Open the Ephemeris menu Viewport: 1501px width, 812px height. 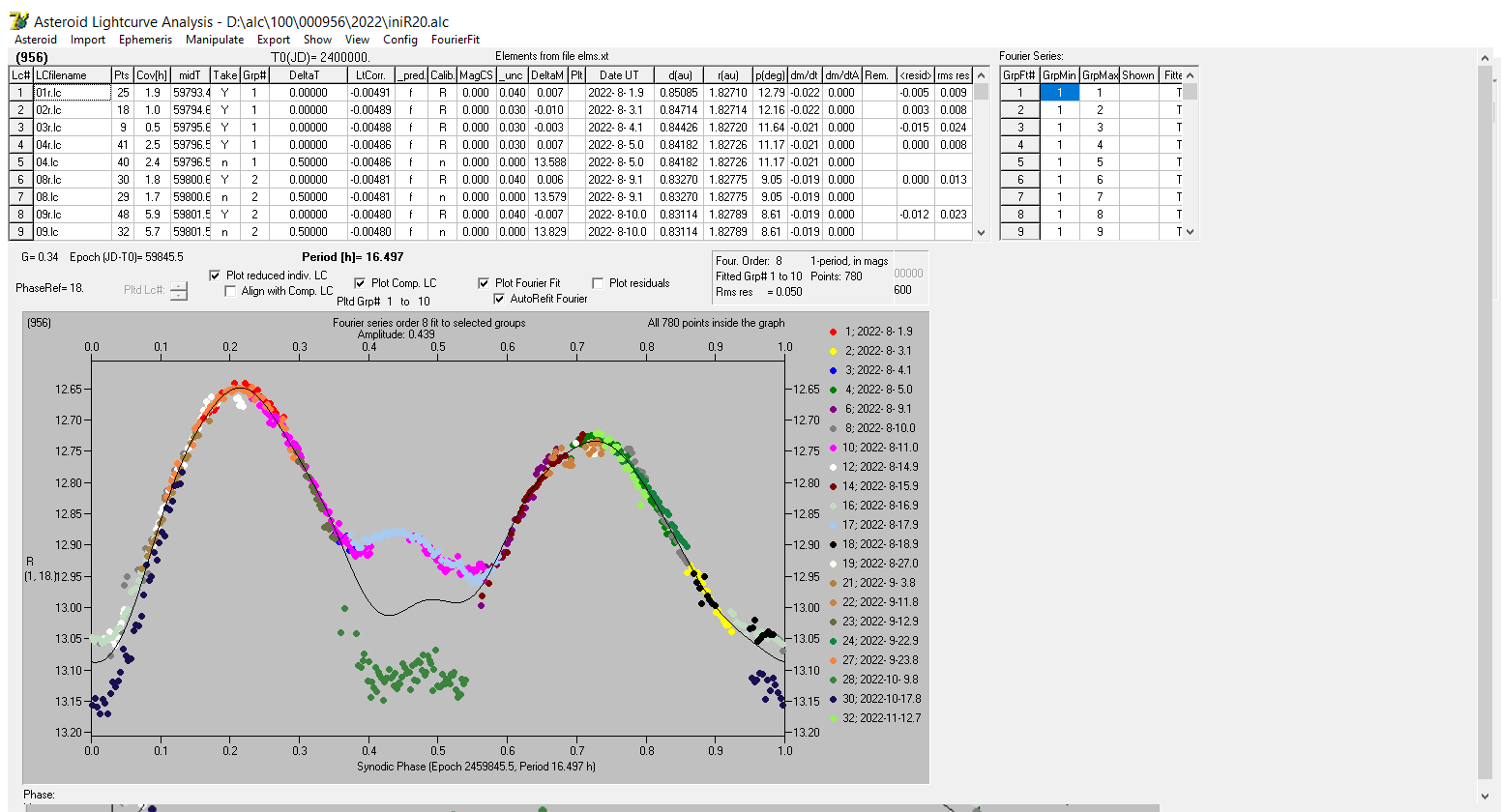145,40
